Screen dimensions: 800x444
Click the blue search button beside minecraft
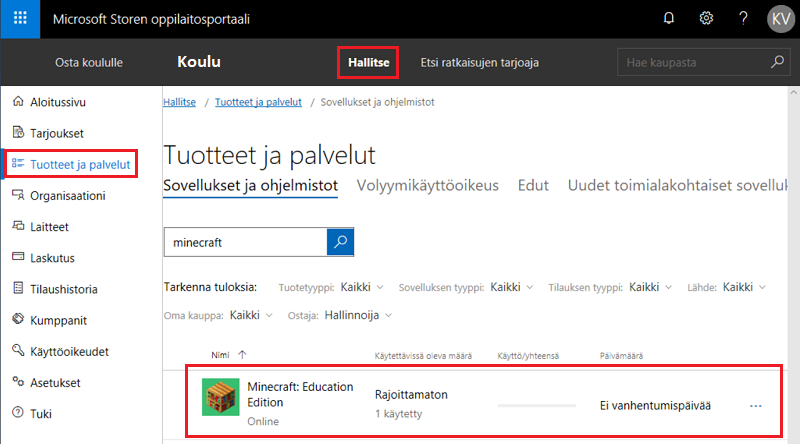click(x=340, y=242)
